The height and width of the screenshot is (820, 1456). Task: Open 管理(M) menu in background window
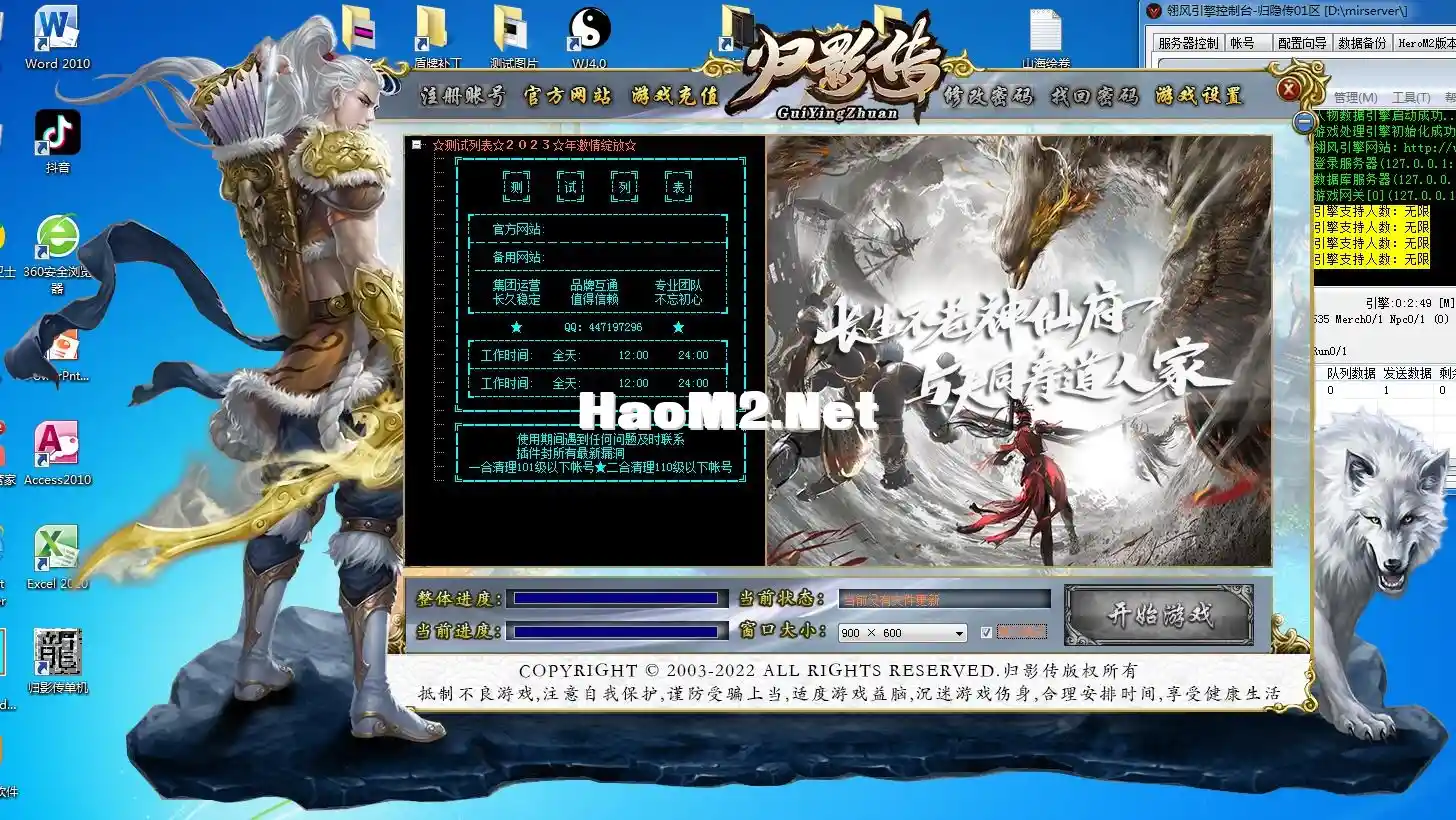pyautogui.click(x=1355, y=97)
